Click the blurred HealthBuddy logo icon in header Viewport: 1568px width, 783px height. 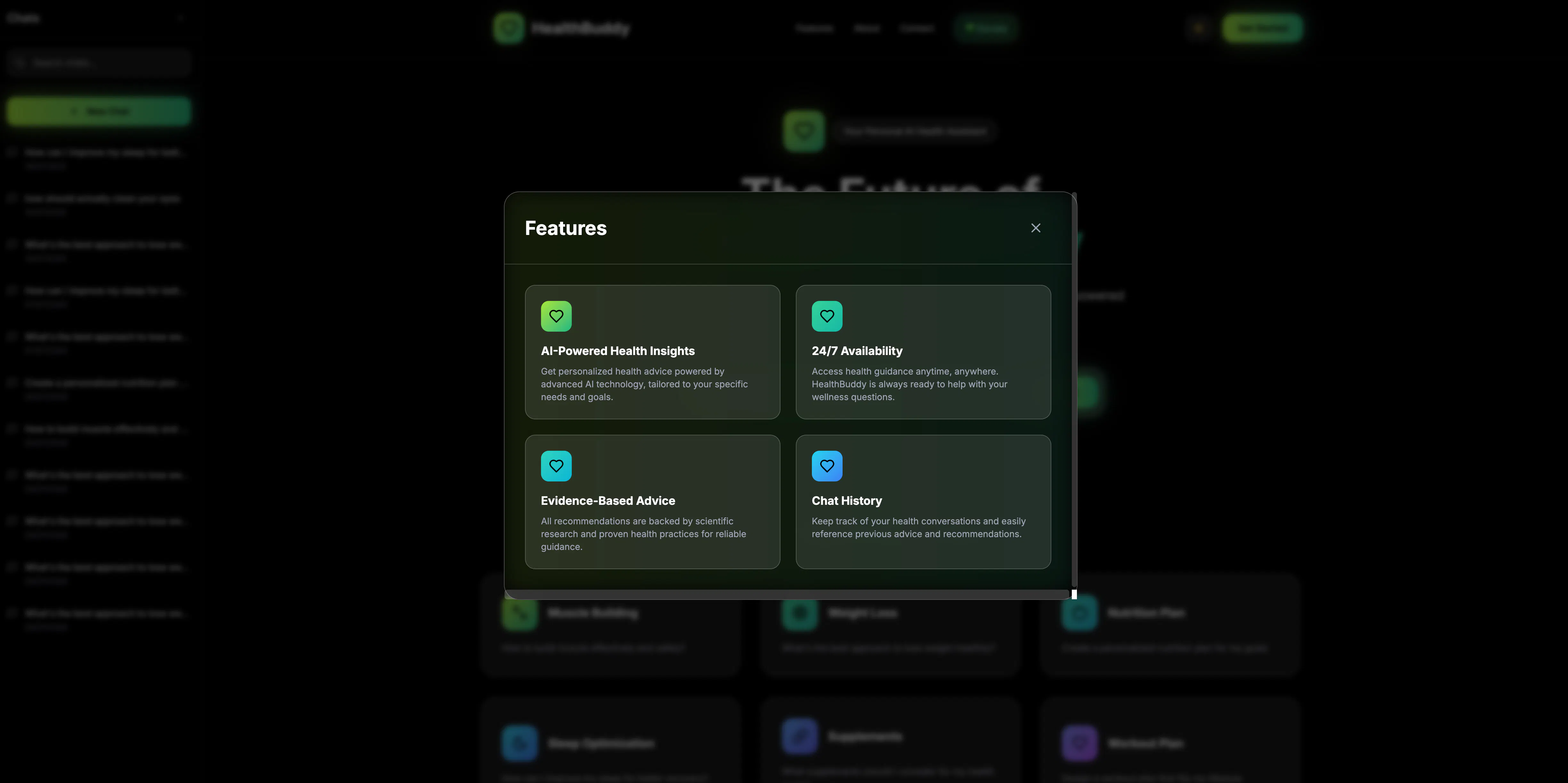tap(508, 28)
